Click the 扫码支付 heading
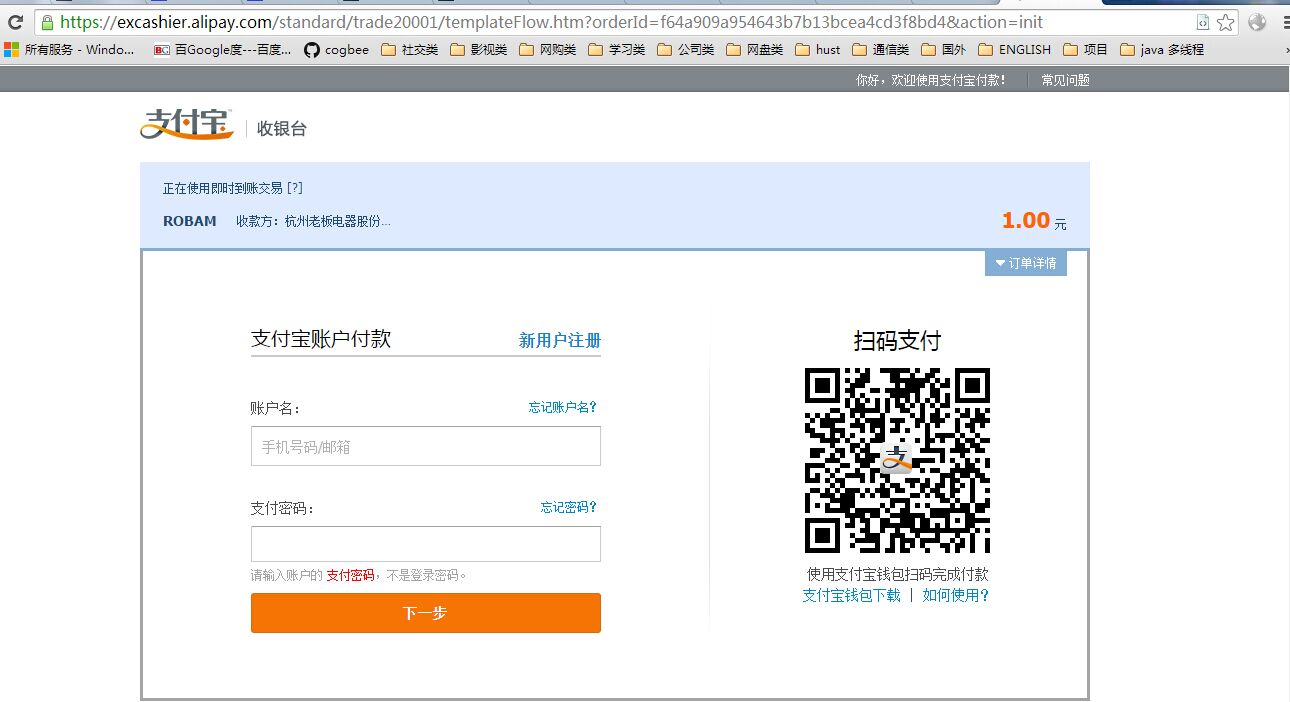This screenshot has width=1290, height=702. (x=897, y=341)
